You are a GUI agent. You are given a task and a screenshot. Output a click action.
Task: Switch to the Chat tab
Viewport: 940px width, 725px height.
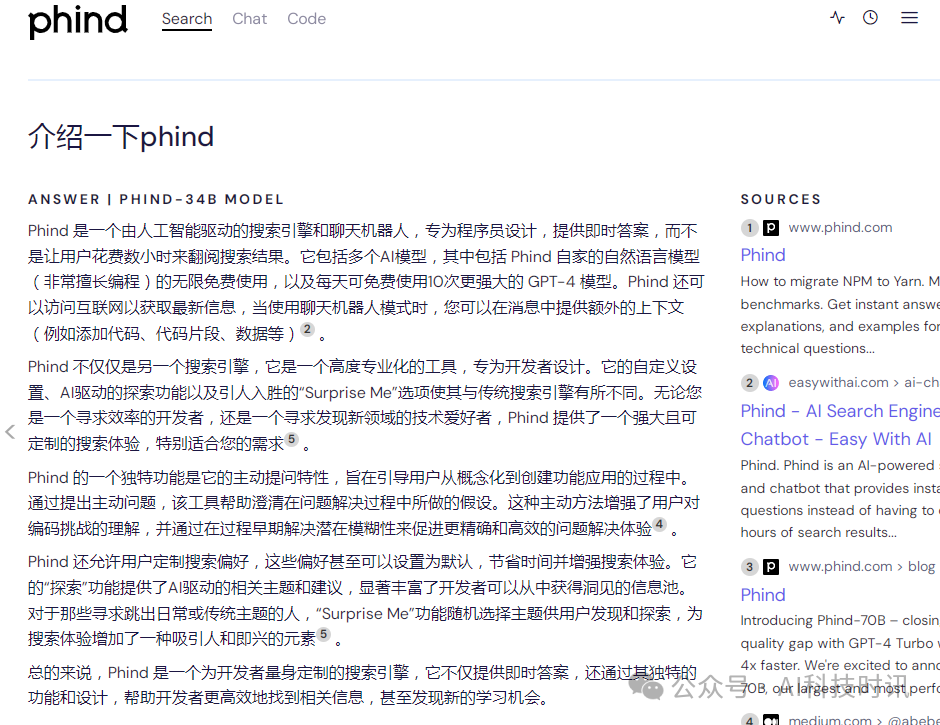pos(249,18)
